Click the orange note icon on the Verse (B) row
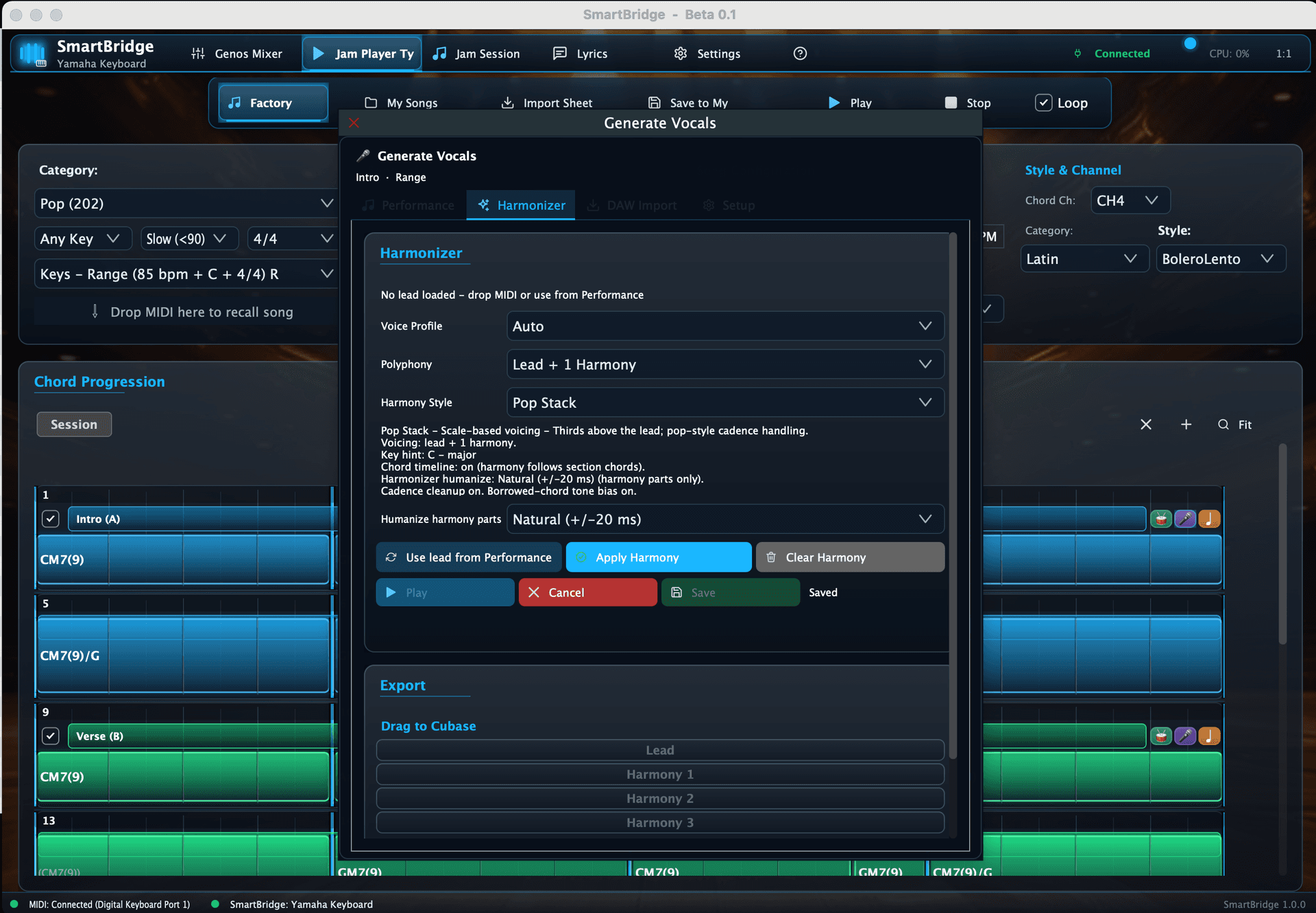1316x913 pixels. [1209, 736]
